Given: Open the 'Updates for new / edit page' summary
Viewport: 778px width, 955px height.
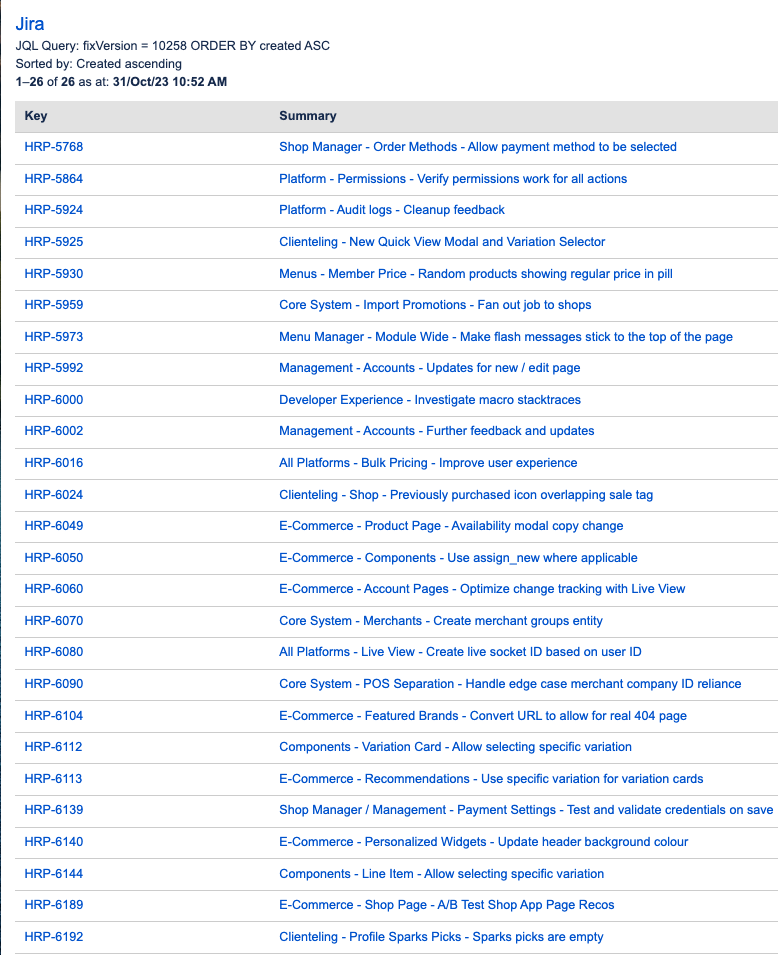Looking at the screenshot, I should click(429, 368).
